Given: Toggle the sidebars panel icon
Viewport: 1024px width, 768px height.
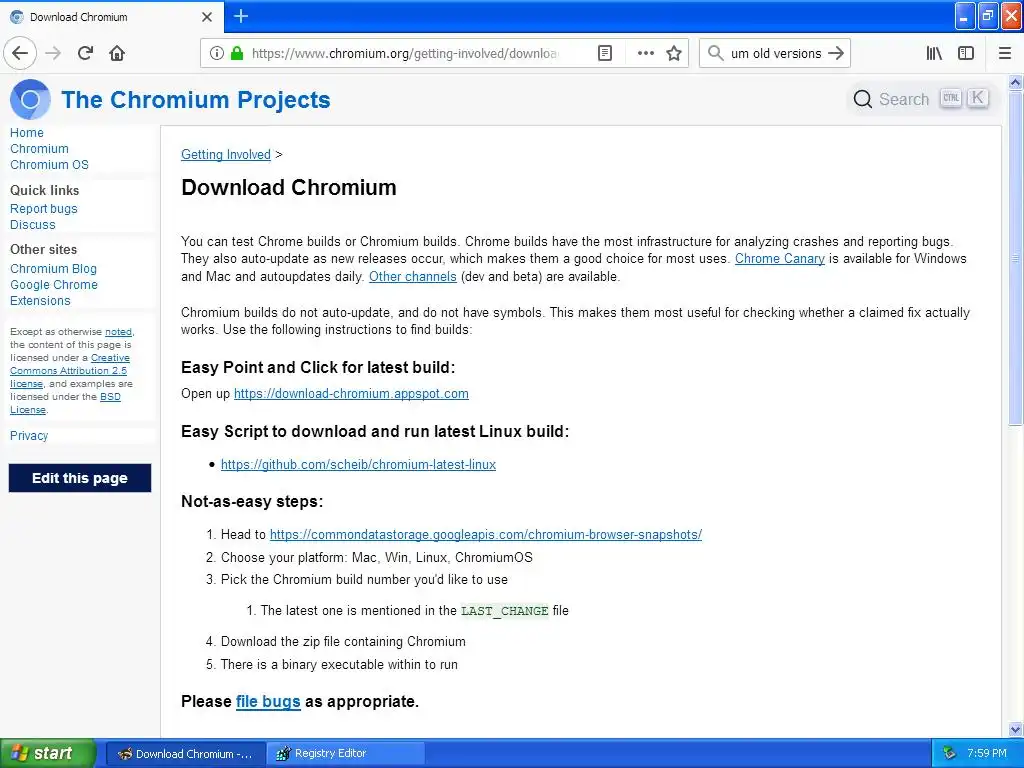Looking at the screenshot, I should [x=966, y=53].
